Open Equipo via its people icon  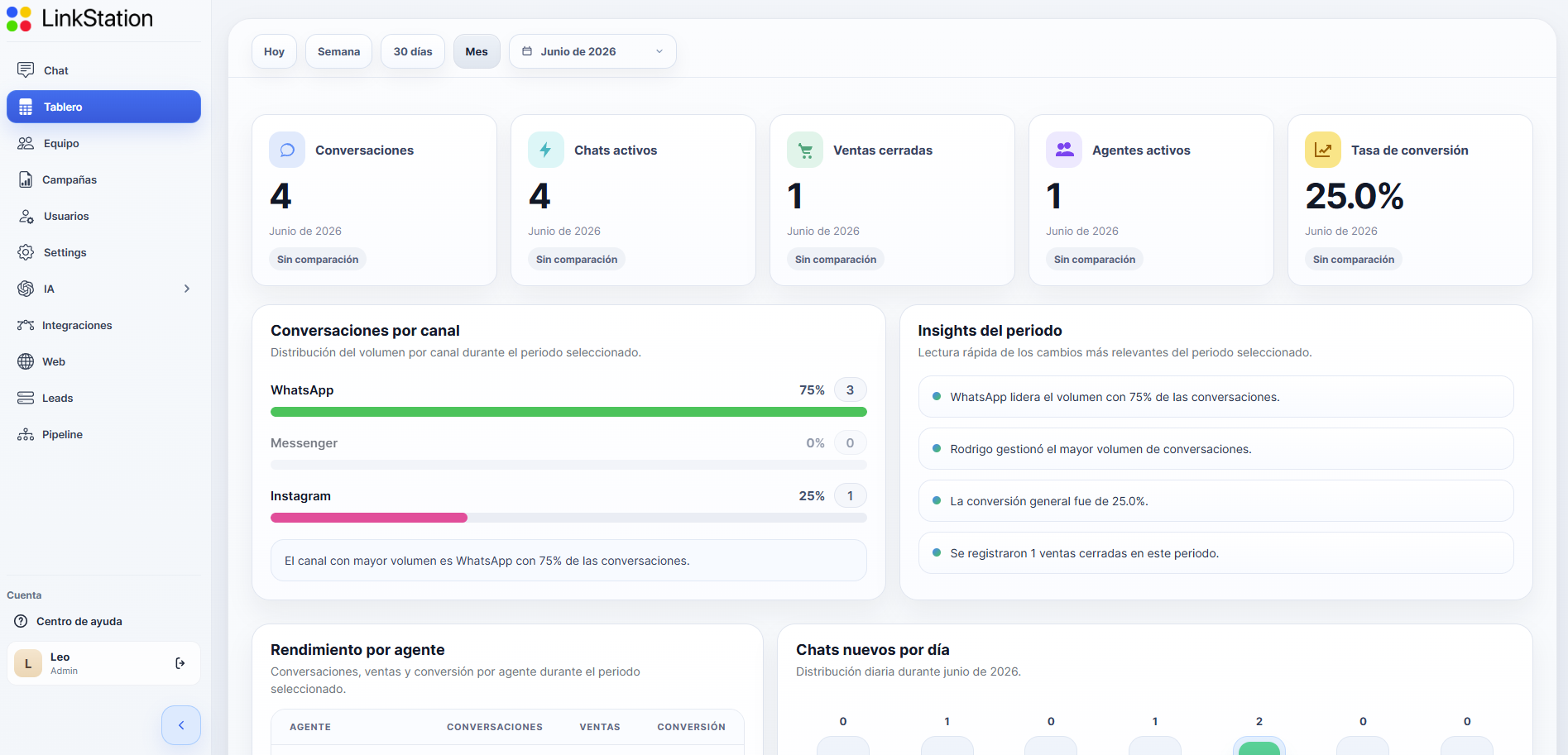tap(26, 143)
